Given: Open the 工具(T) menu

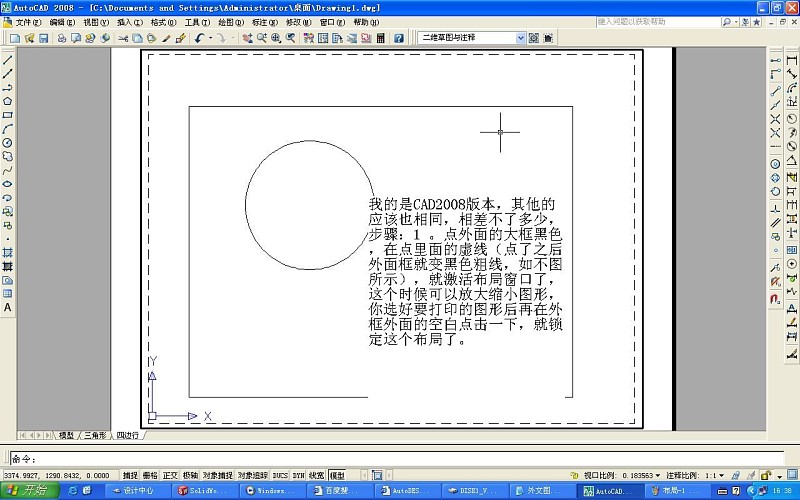Looking at the screenshot, I should click(x=197, y=22).
